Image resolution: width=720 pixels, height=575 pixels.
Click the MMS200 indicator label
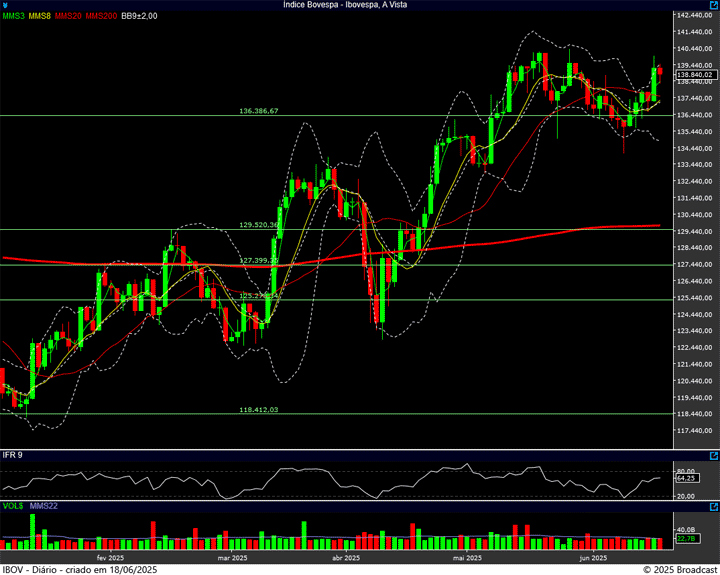click(101, 16)
